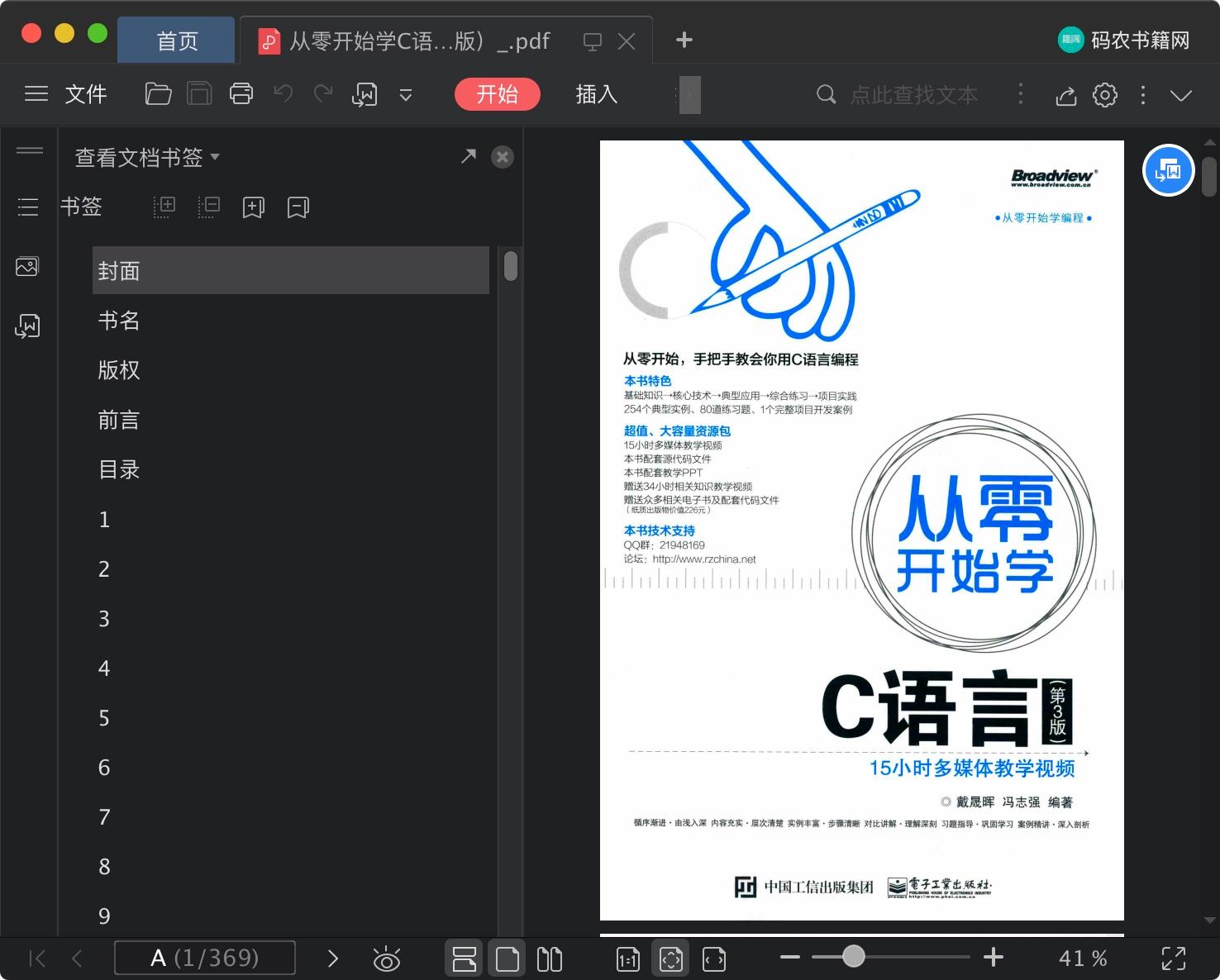Open the 查看文档书签 dropdown
The image size is (1220, 980).
click(147, 157)
